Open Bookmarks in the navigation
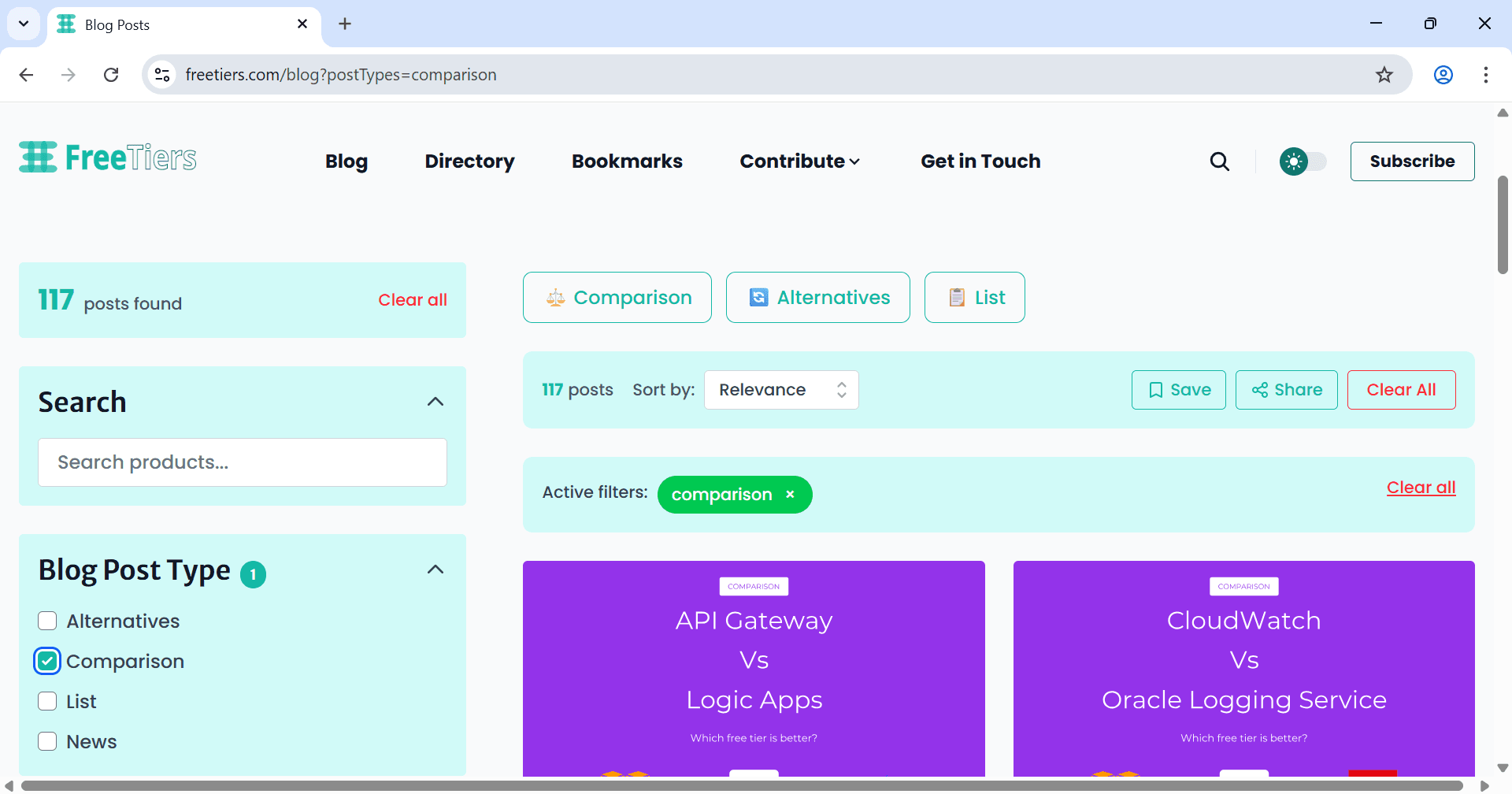 point(627,161)
